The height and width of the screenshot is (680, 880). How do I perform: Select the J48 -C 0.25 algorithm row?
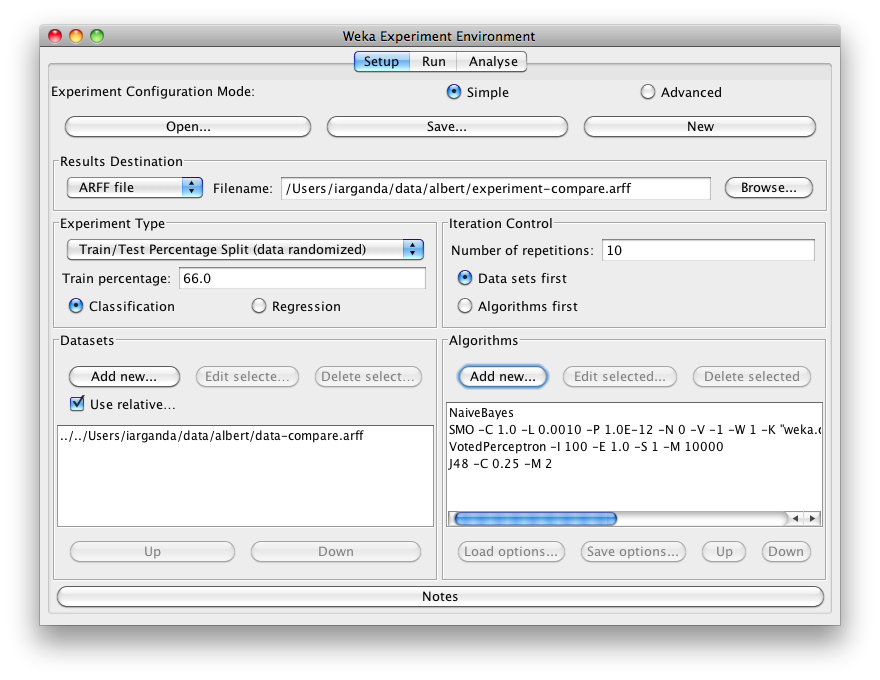[635, 463]
